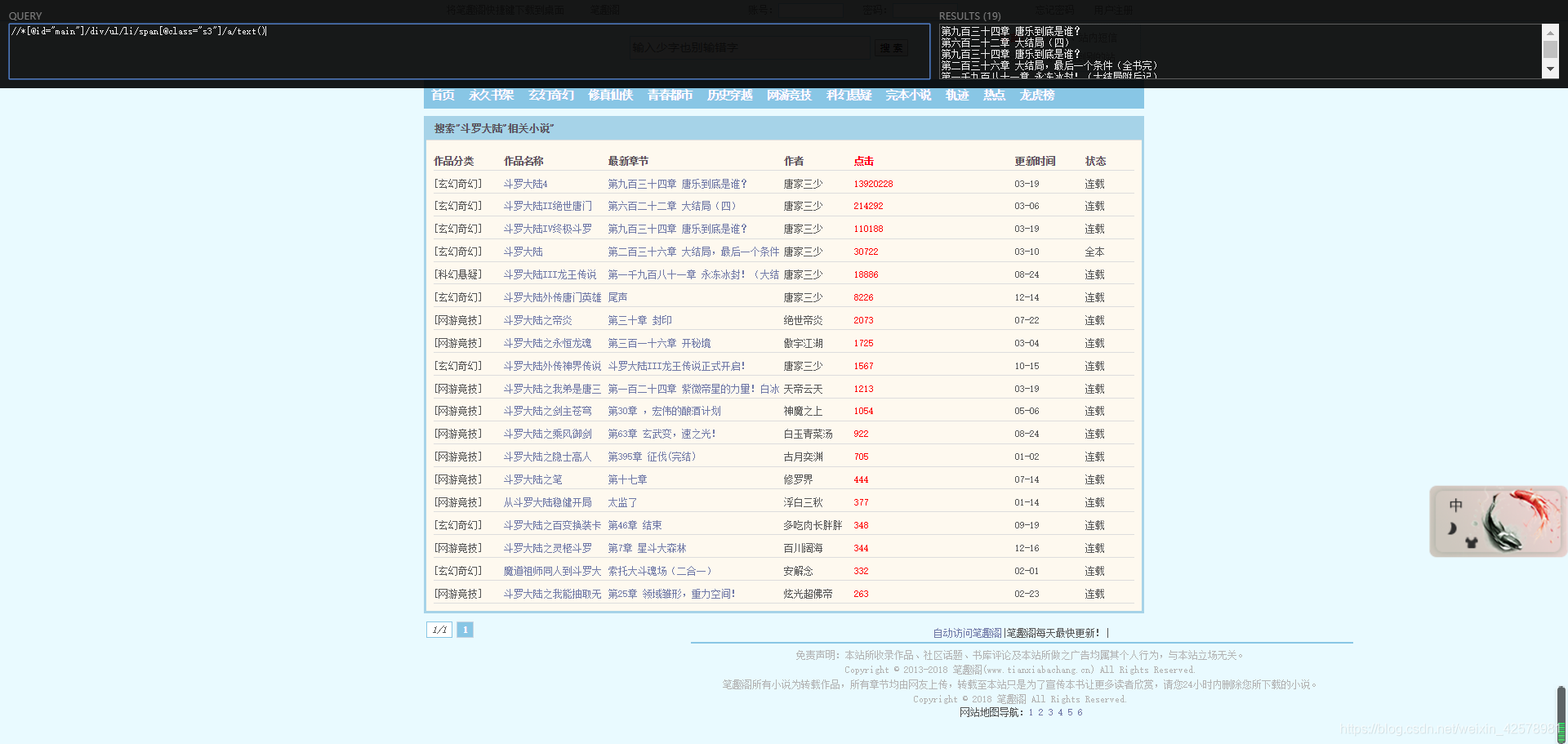Click the status cell 全本
The image size is (1568, 744).
coord(1094,252)
